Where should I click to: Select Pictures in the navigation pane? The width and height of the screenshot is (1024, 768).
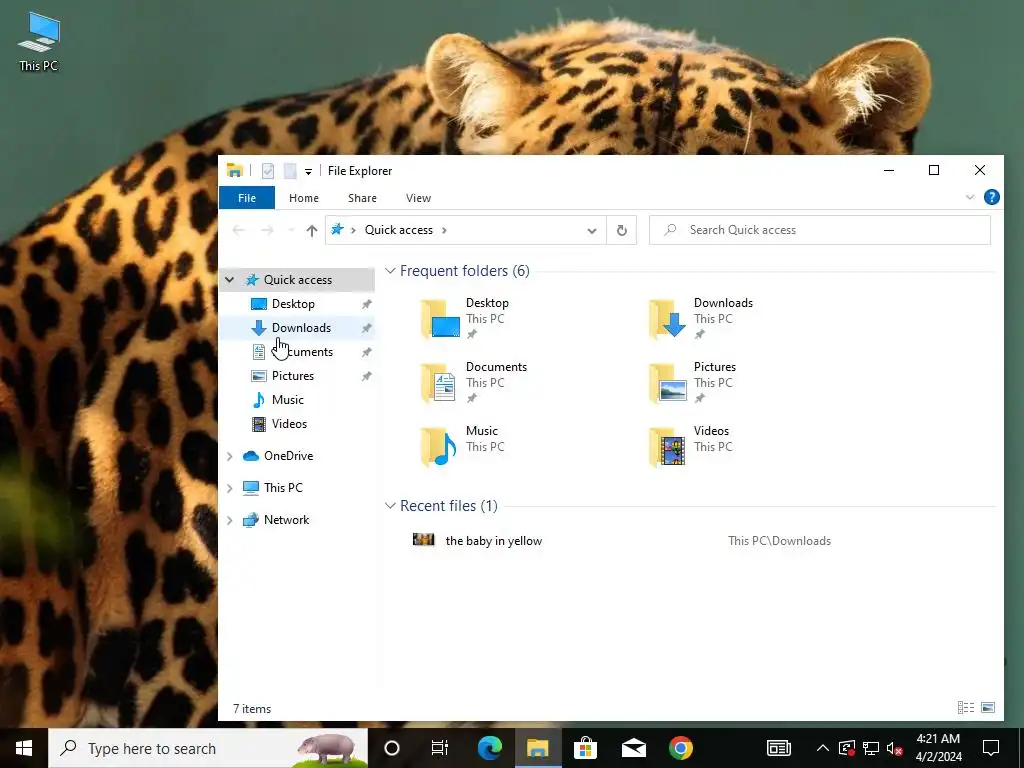click(x=293, y=376)
